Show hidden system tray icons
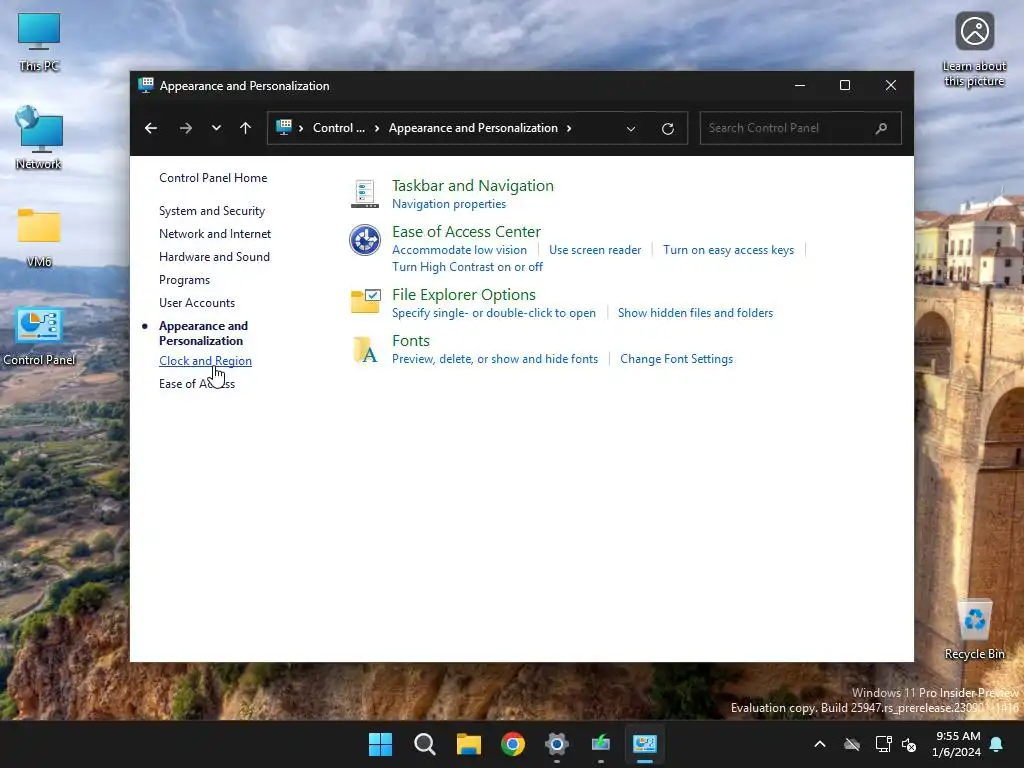The width and height of the screenshot is (1024, 768). [820, 744]
